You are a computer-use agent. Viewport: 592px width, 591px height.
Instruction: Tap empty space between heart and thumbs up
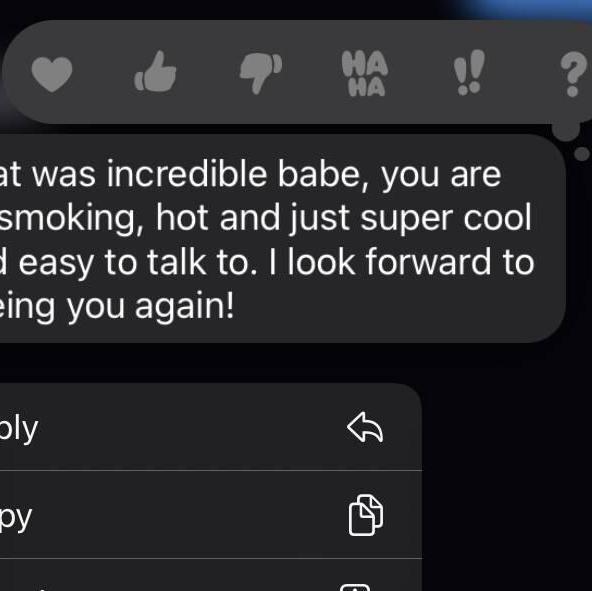(103, 73)
